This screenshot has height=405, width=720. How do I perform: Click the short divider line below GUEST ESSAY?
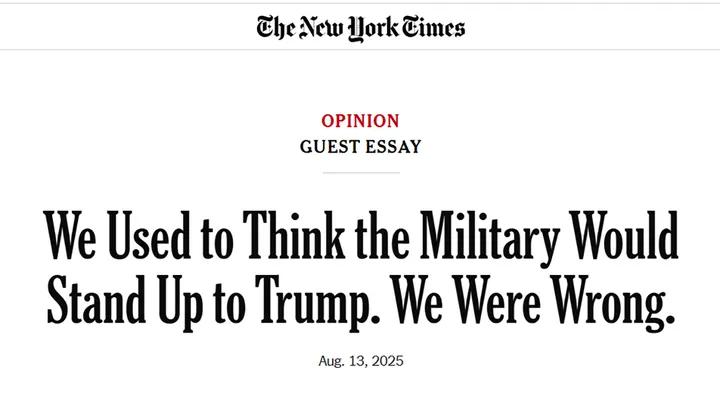coord(361,173)
